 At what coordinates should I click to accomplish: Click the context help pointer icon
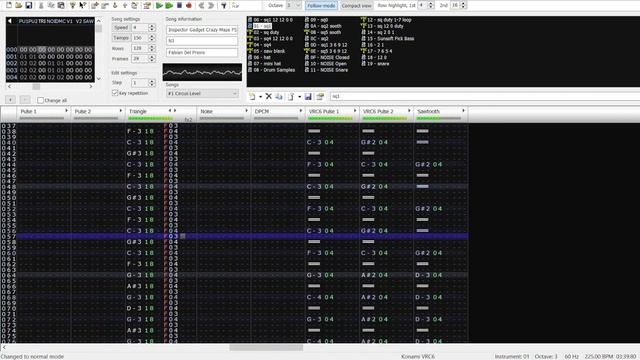click(82, 5)
